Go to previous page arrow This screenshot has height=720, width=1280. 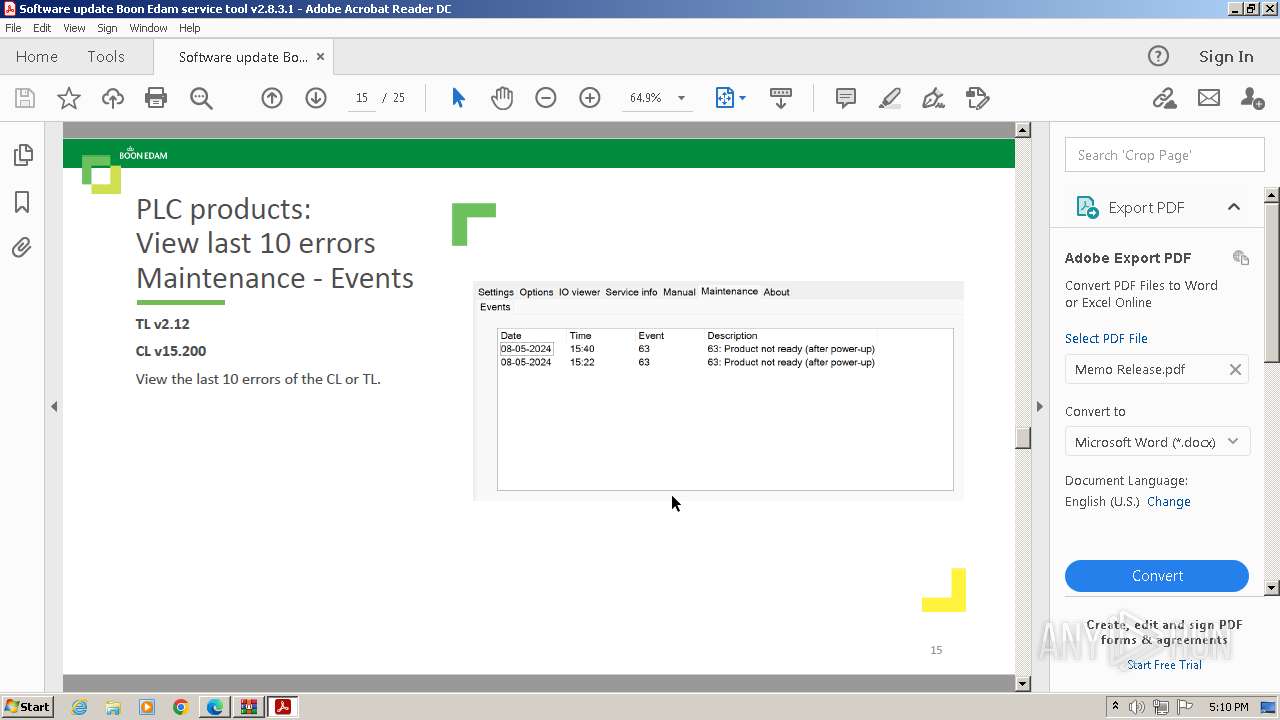[272, 98]
